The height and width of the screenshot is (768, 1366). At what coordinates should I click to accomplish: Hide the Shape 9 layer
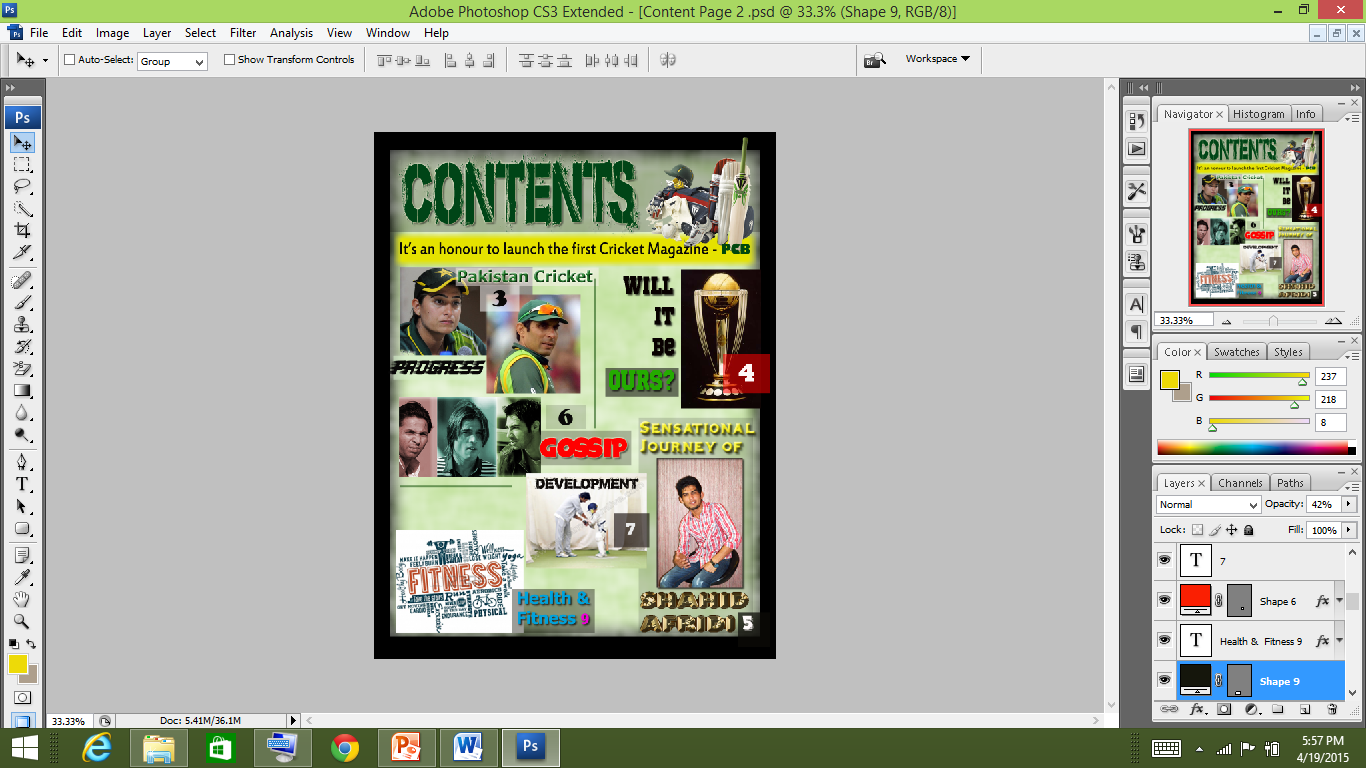(1164, 680)
